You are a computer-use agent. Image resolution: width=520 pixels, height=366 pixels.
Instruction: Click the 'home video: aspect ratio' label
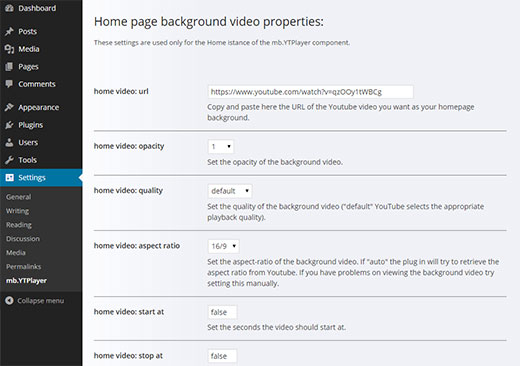(137, 246)
